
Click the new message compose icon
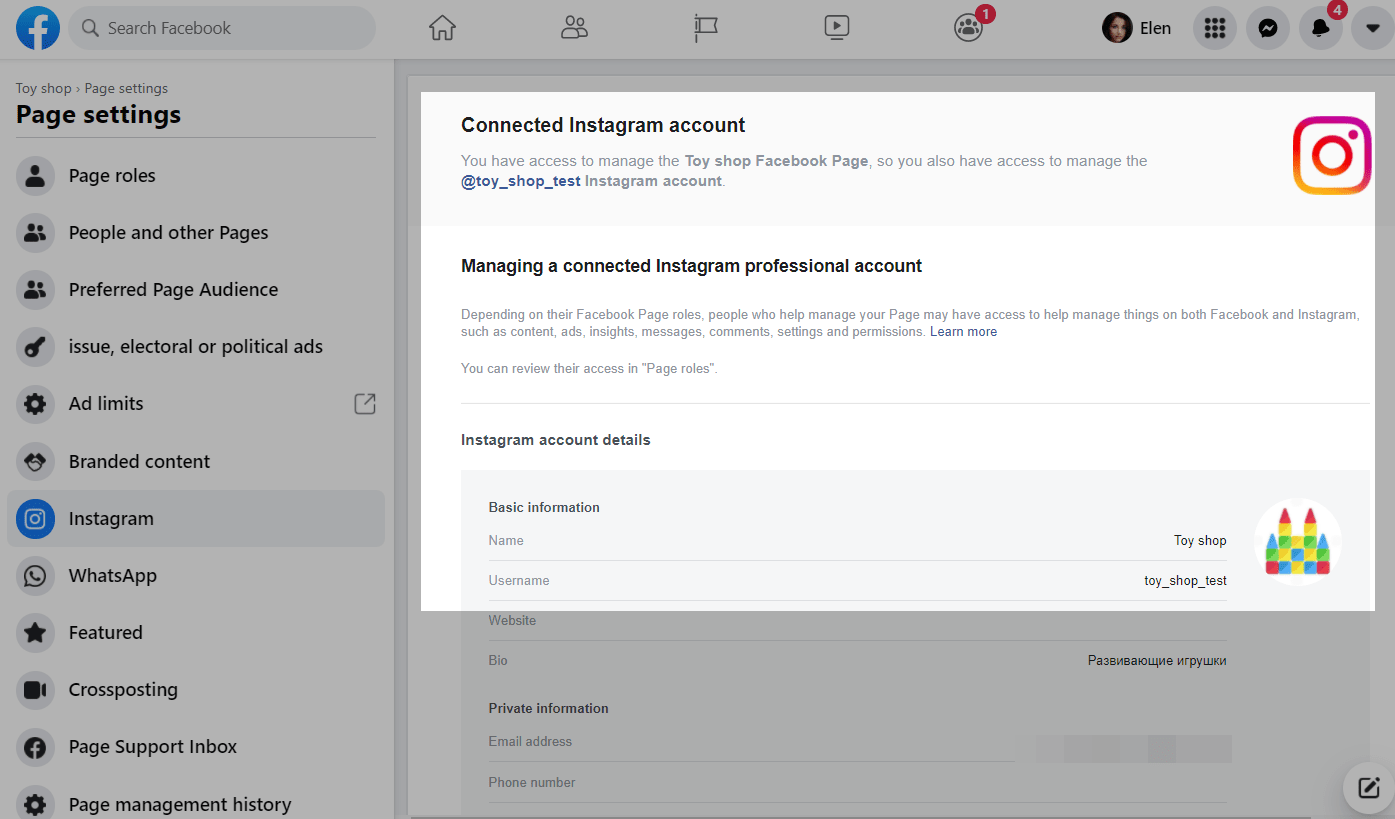pyautogui.click(x=1368, y=787)
